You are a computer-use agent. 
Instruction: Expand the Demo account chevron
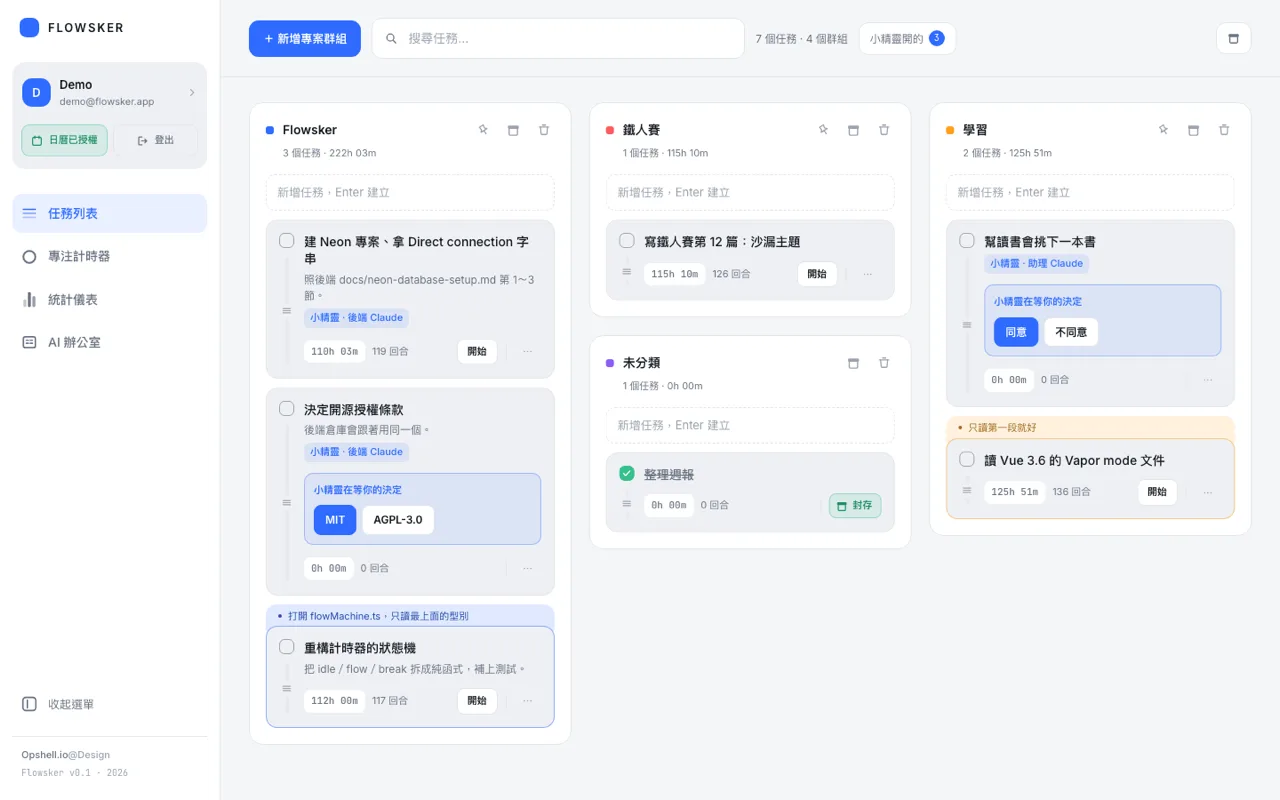coord(192,93)
